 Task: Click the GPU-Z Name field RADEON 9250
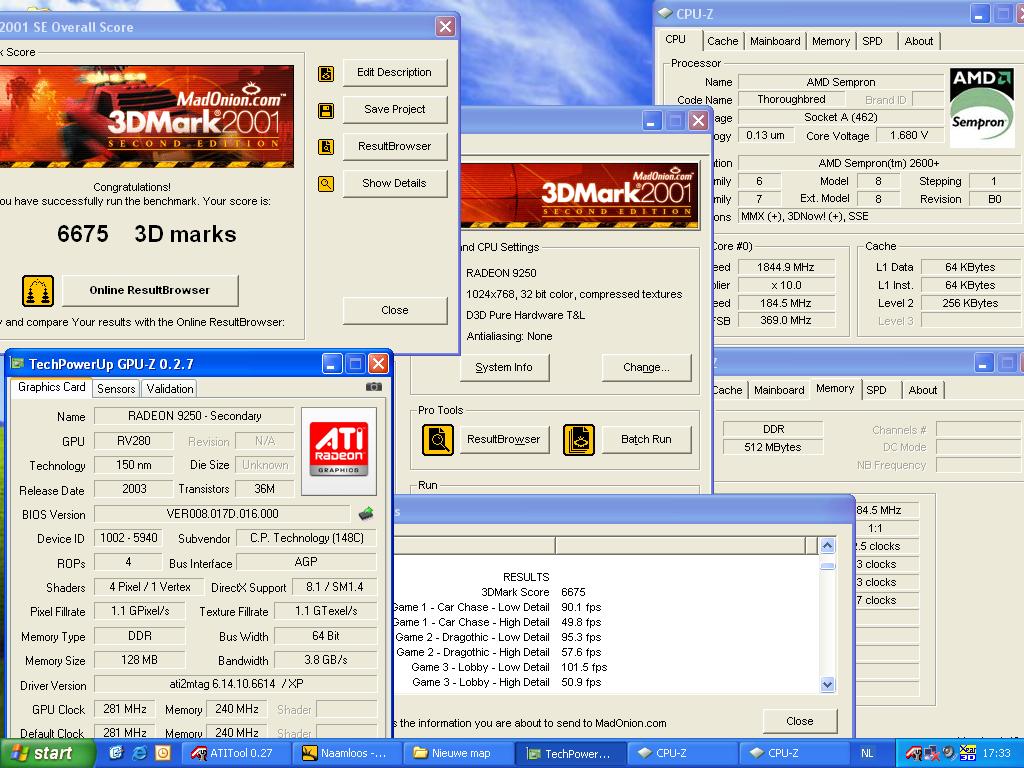(195, 416)
